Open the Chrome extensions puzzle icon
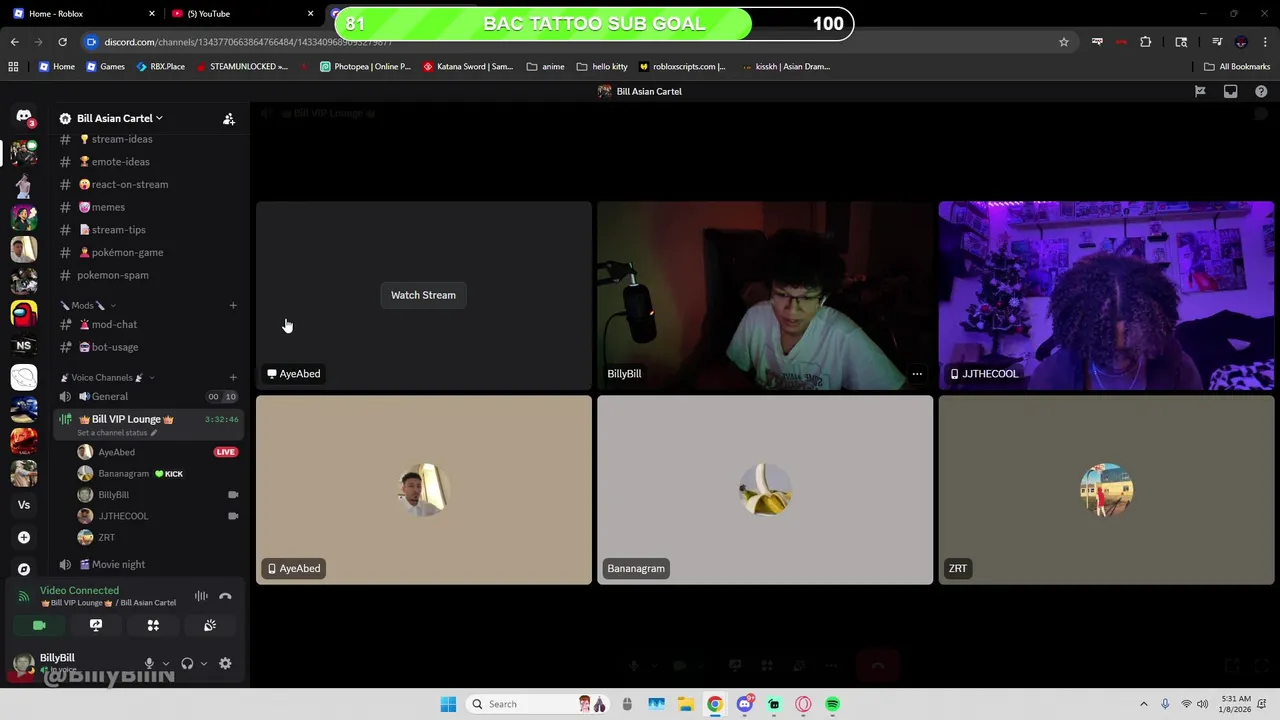This screenshot has width=1280, height=720. pyautogui.click(x=1146, y=42)
